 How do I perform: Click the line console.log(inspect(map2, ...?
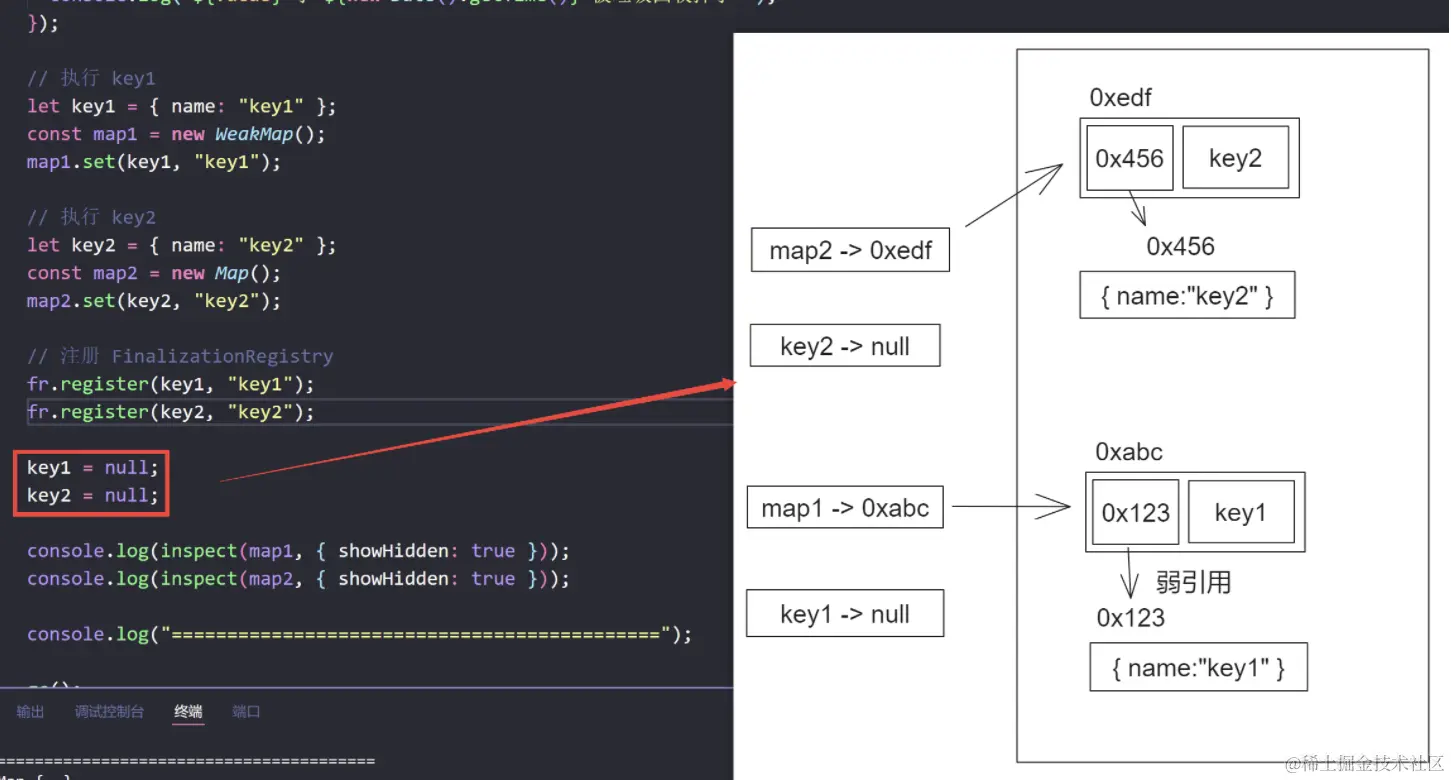coord(298,579)
